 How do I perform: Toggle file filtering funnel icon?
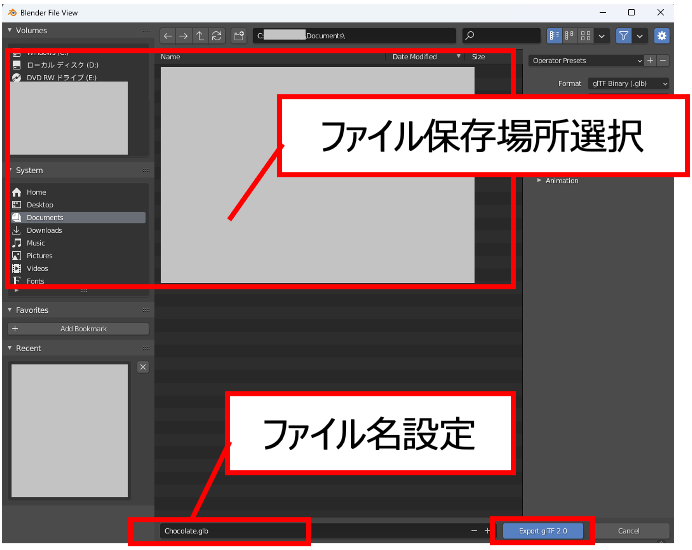coord(623,36)
